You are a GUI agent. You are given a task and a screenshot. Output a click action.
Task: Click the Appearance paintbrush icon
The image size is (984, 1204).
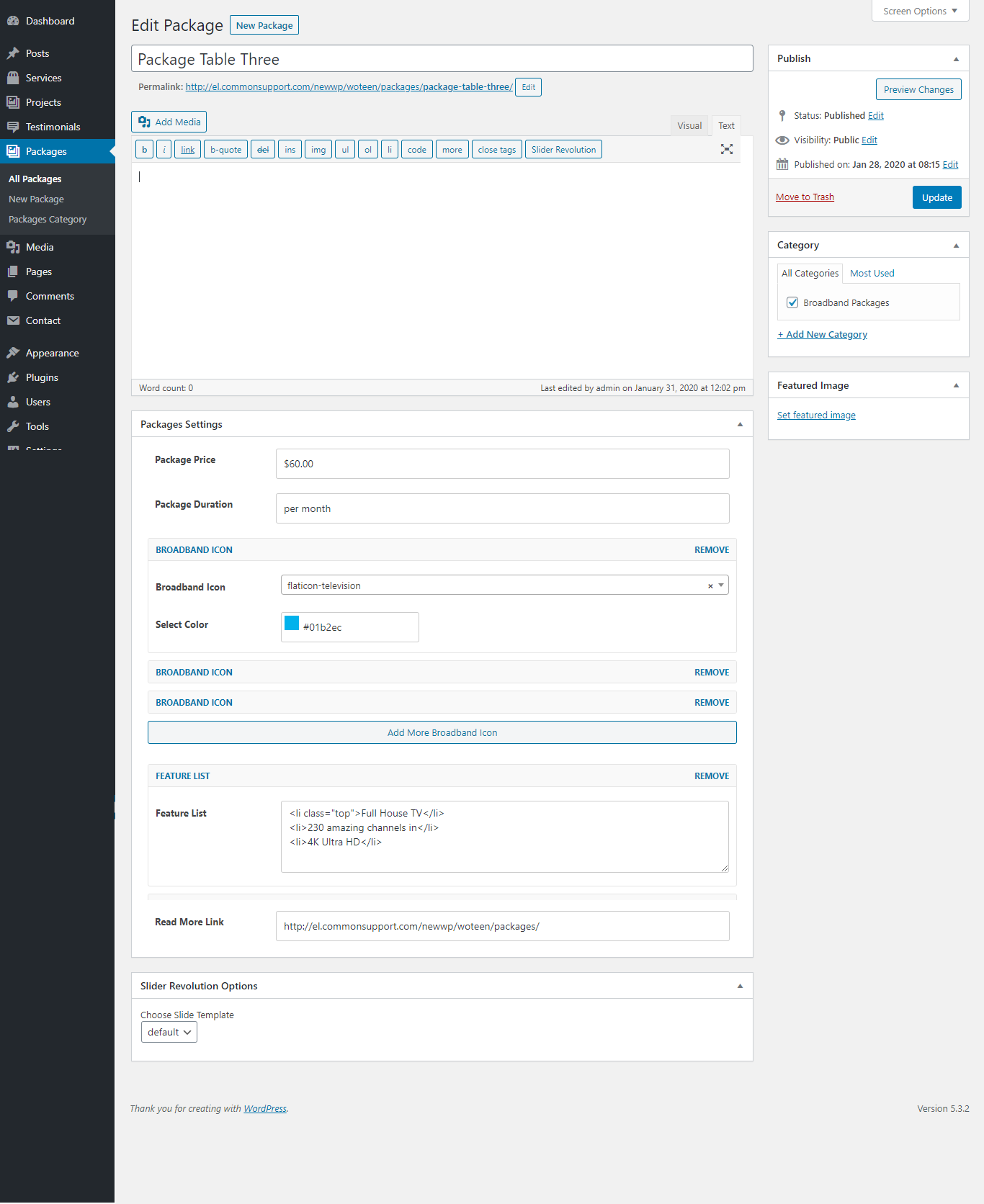13,353
